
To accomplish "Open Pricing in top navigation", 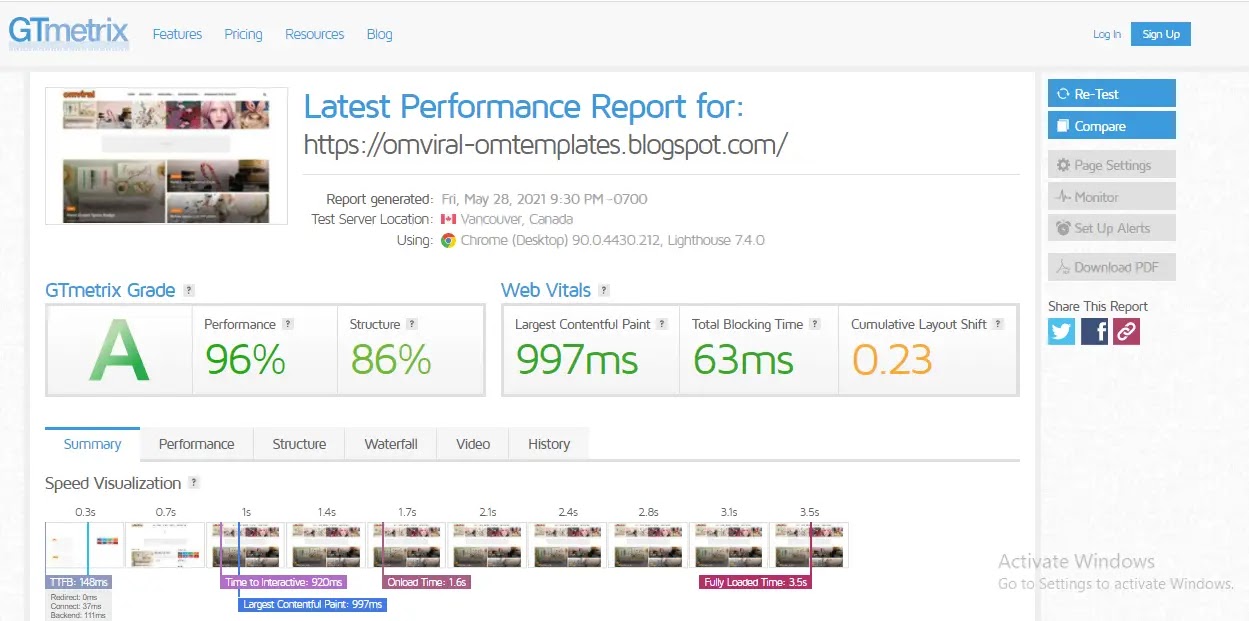I will coord(243,34).
